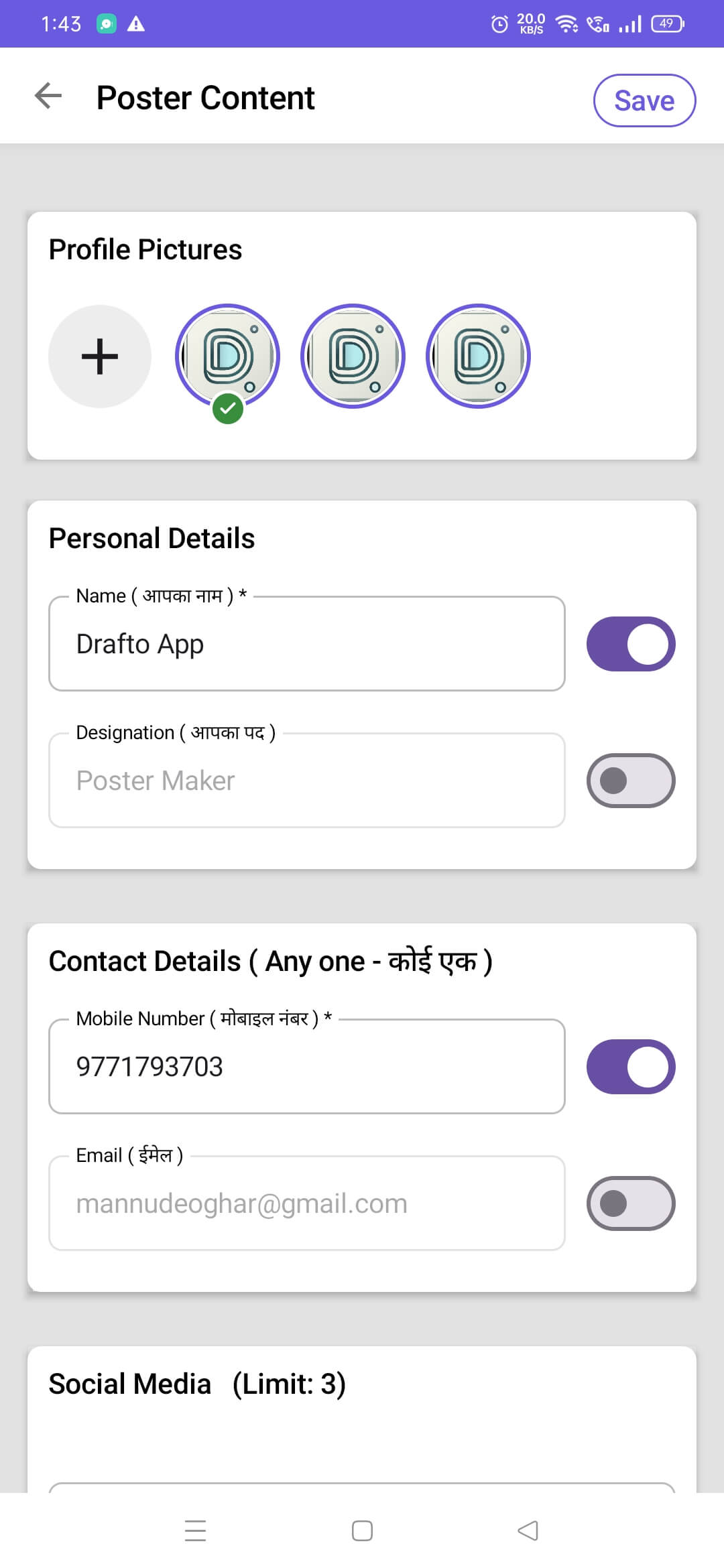Tap the Email input field
Viewport: 724px width, 1568px height.
click(307, 1203)
